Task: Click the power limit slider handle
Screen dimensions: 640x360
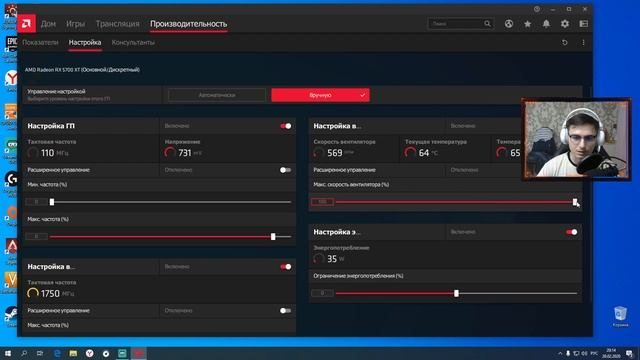Action: pyautogui.click(x=456, y=293)
